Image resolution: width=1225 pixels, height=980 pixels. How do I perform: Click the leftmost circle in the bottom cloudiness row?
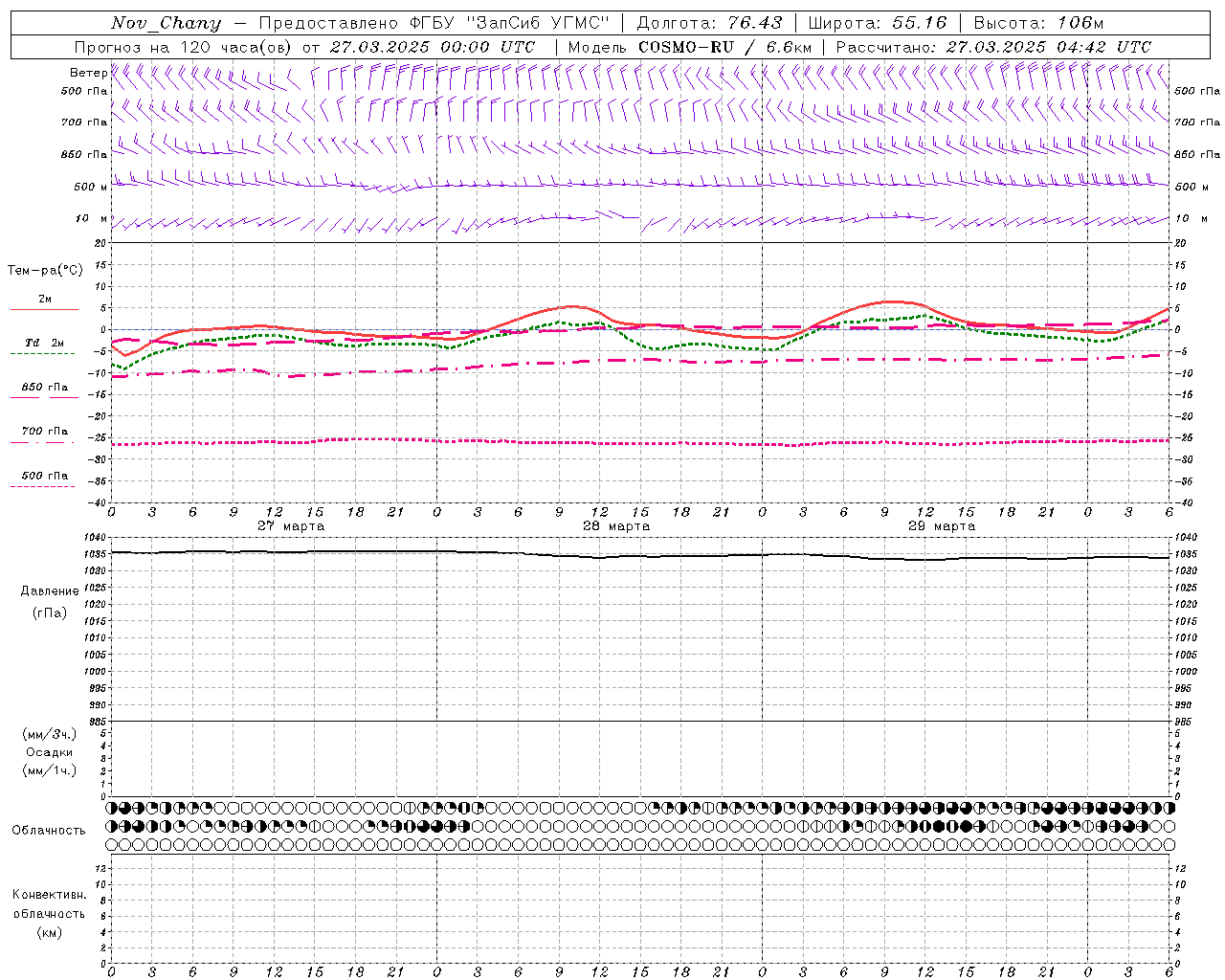coord(112,844)
